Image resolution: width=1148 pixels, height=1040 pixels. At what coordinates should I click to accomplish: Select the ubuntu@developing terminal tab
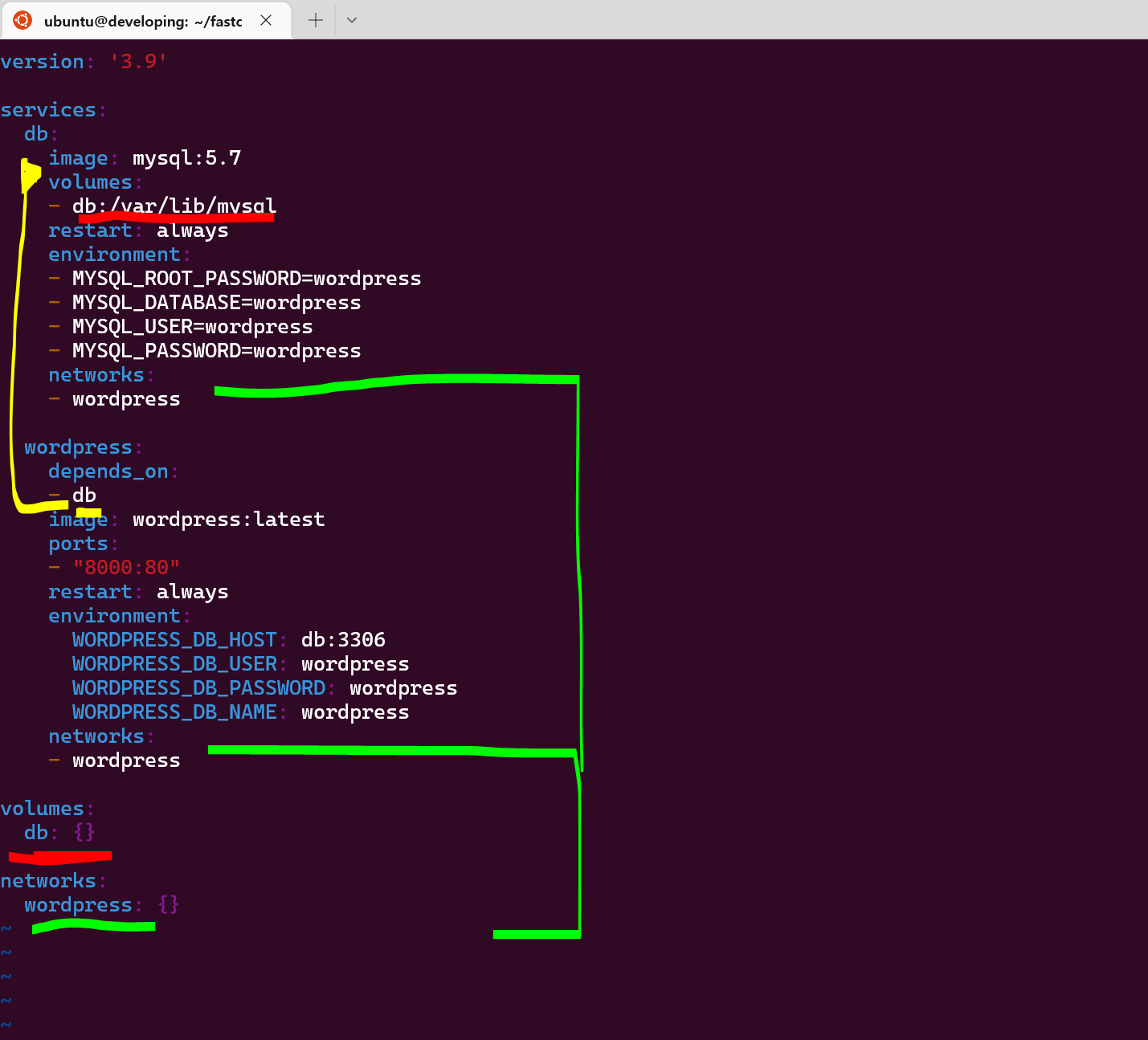[146, 20]
